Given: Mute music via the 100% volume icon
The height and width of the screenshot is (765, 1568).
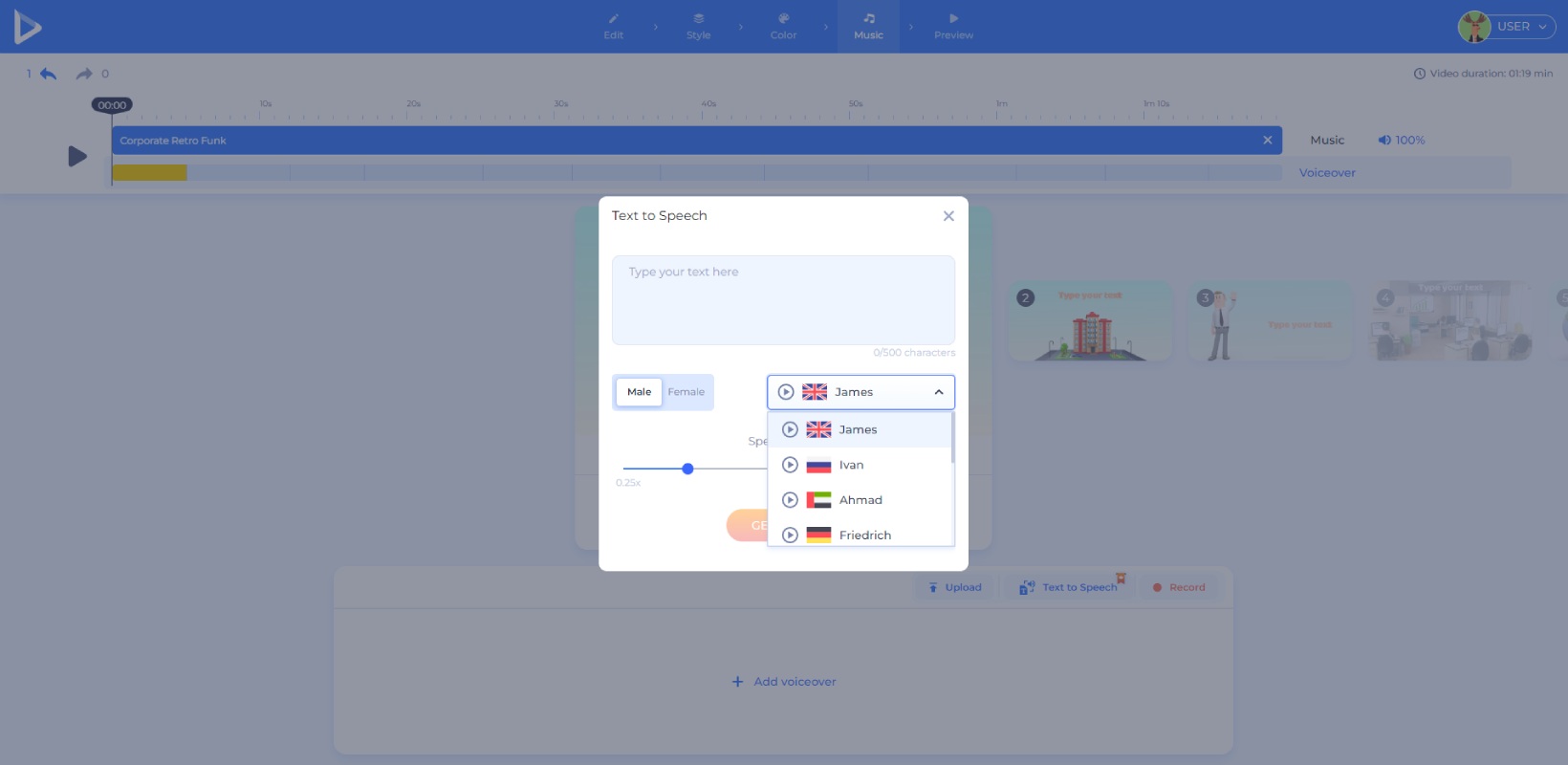Looking at the screenshot, I should 1384,140.
